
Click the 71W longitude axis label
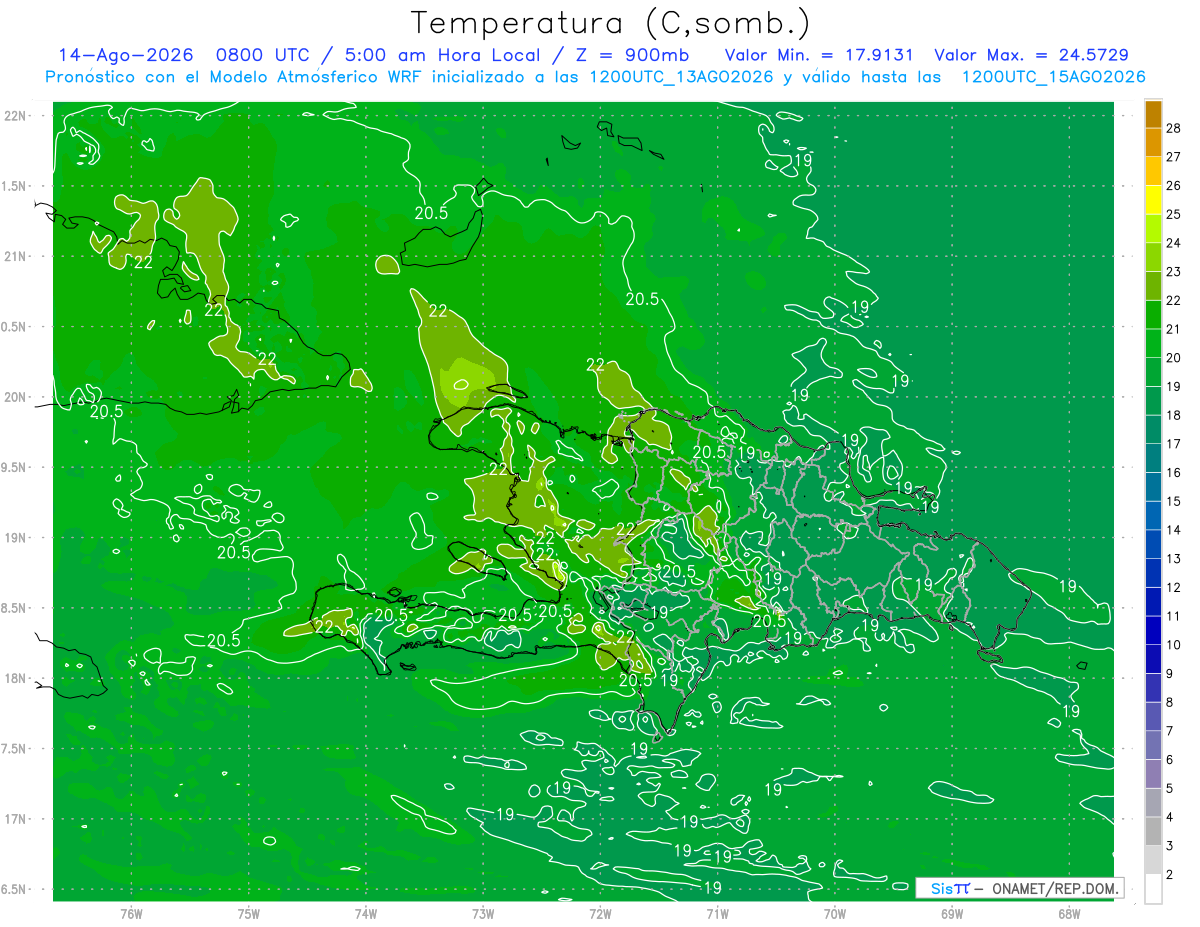[717, 913]
